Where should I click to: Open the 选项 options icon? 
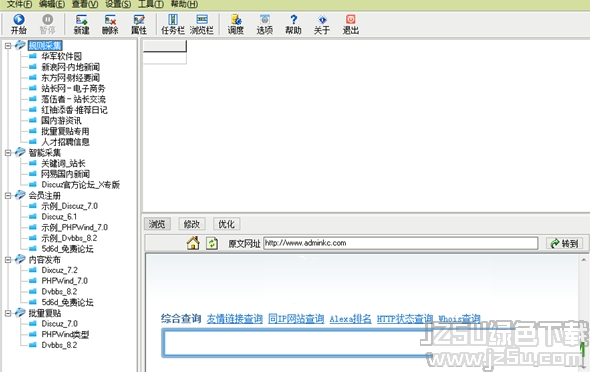tap(265, 20)
